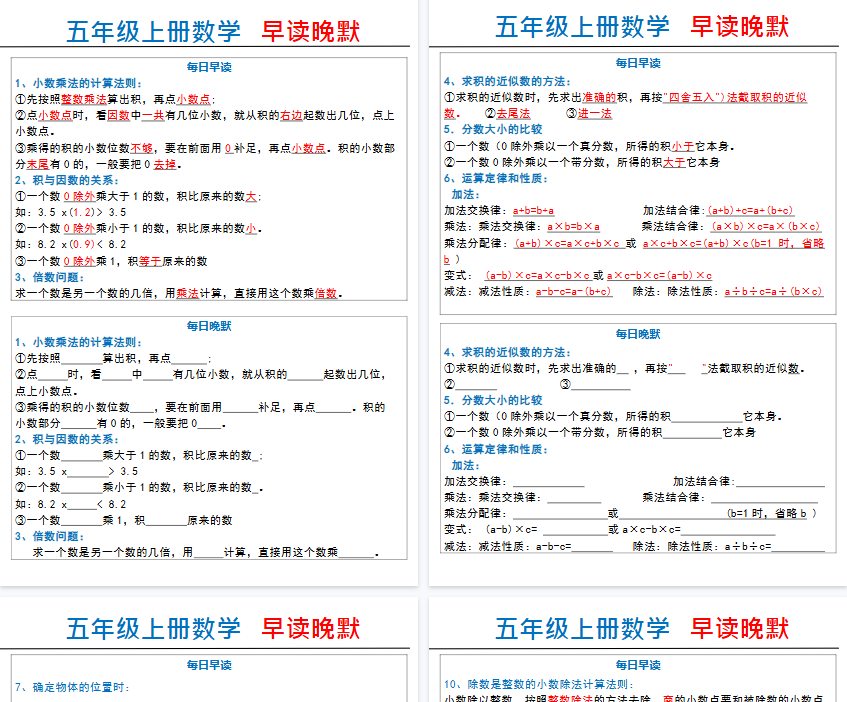Select the red 进一法 answer text
The image size is (847, 702).
click(x=594, y=114)
